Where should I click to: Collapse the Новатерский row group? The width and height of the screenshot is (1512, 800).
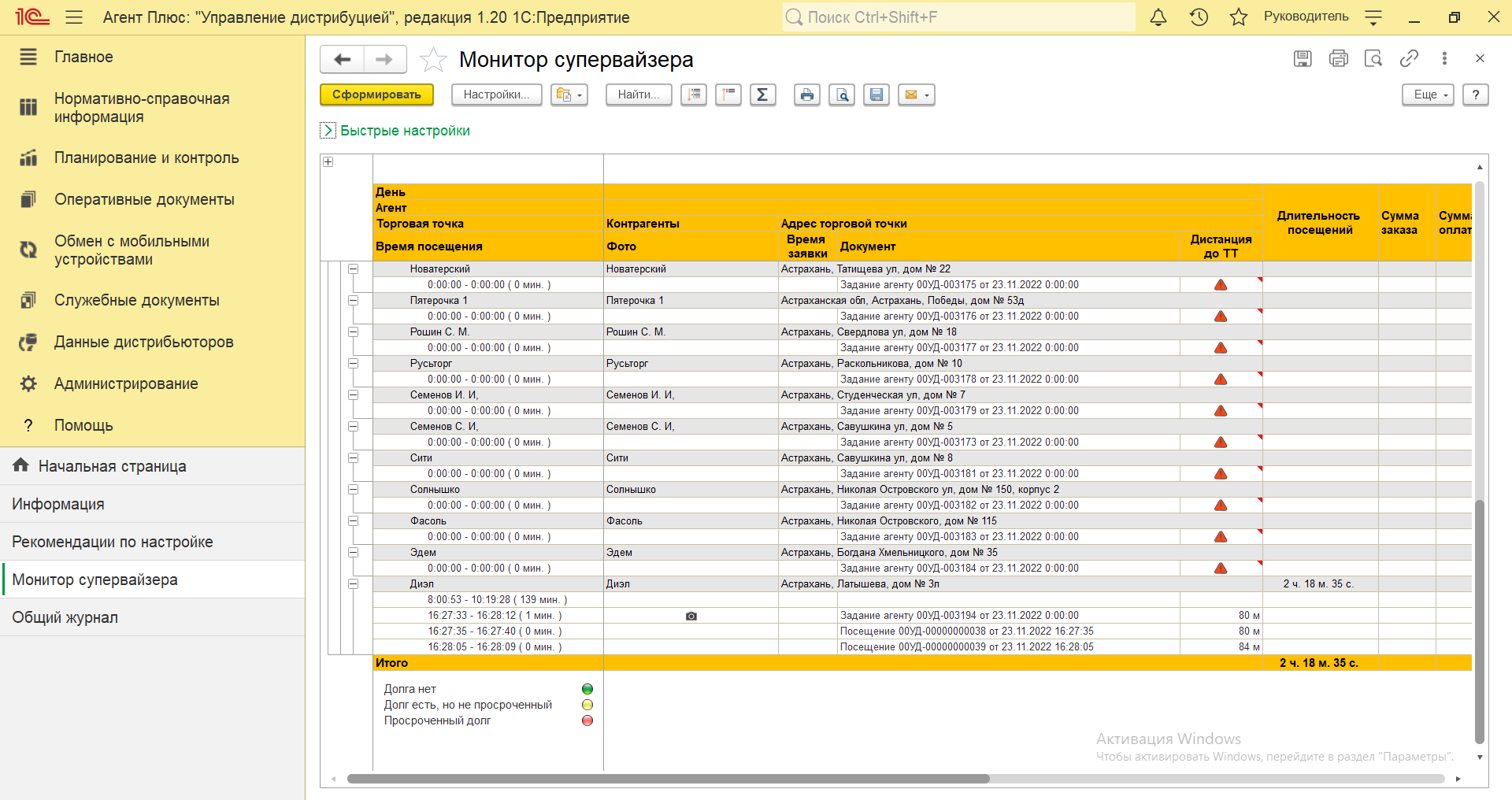[x=354, y=269]
